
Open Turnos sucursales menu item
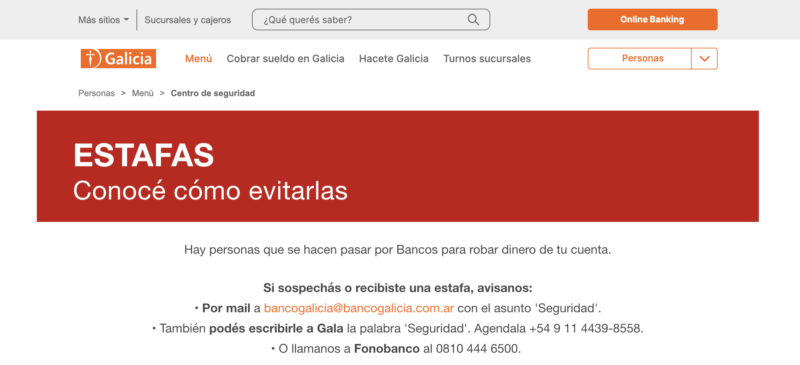(x=487, y=59)
